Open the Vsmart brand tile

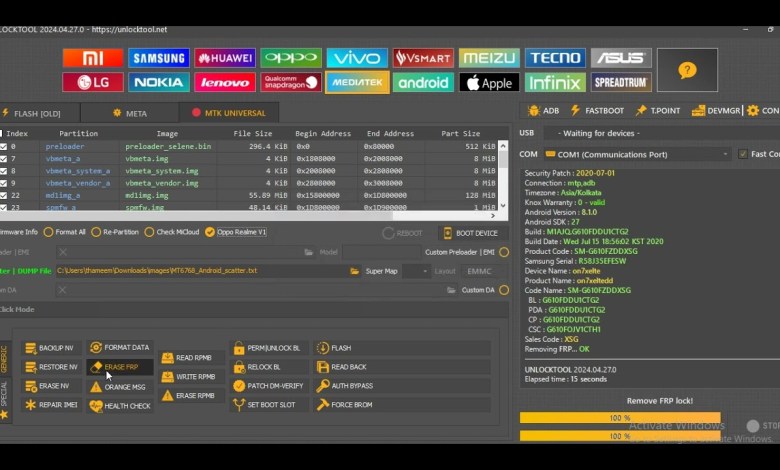click(423, 58)
